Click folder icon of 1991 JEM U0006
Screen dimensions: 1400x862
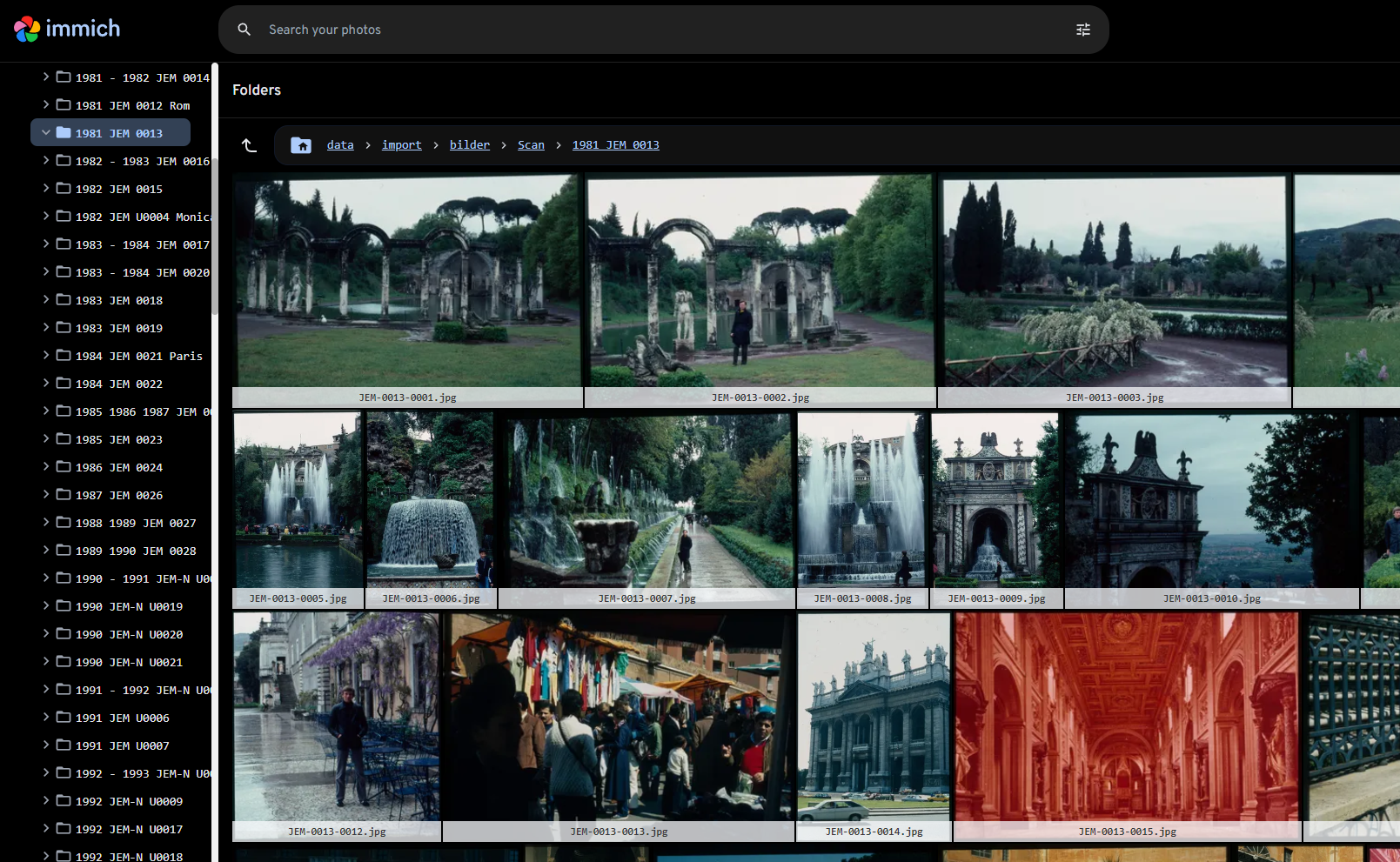point(64,718)
